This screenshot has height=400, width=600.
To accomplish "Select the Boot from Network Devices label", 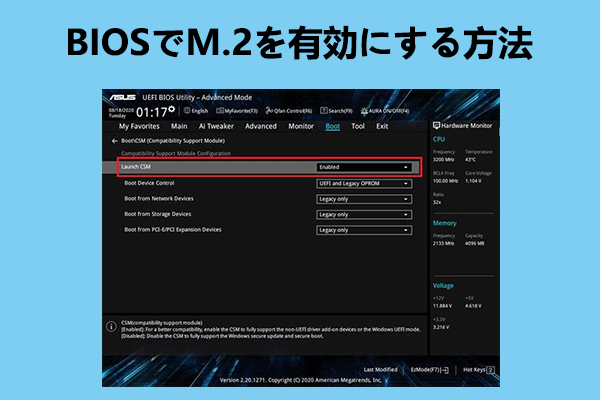I will (x=159, y=199).
